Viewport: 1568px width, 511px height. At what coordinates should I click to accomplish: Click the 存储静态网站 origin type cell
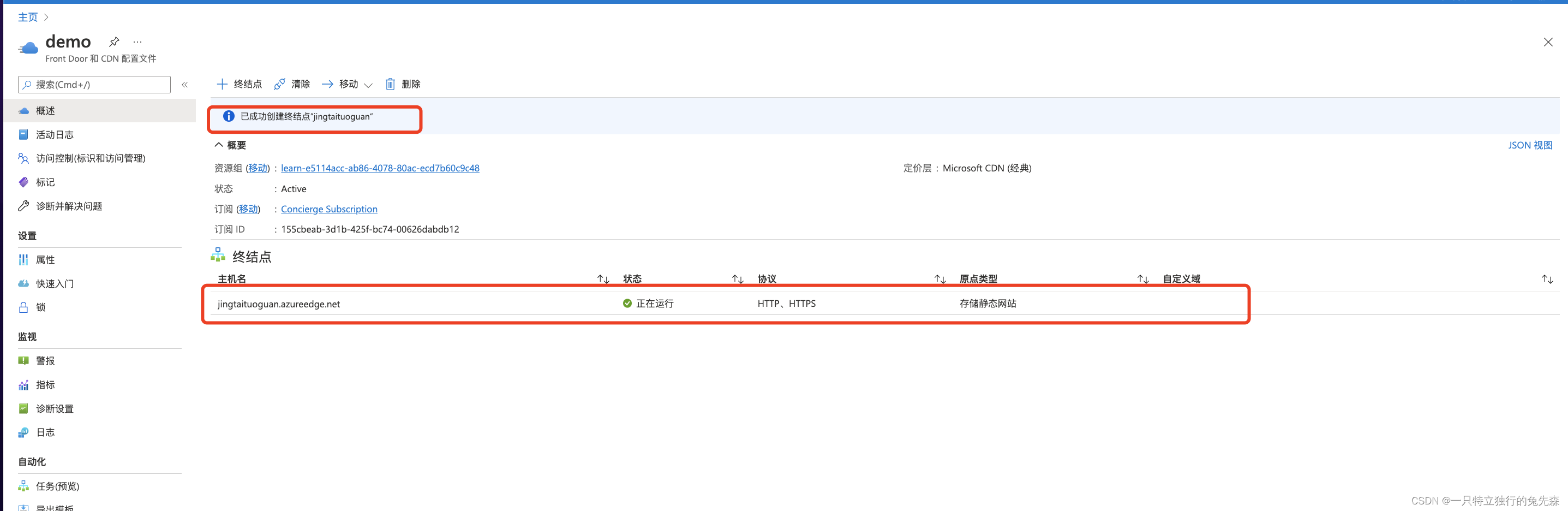pyautogui.click(x=988, y=304)
